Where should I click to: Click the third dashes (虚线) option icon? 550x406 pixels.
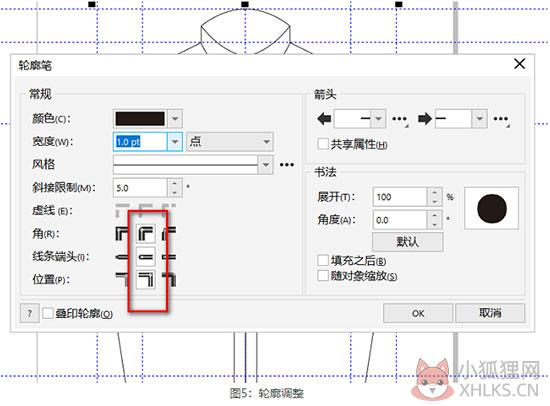(x=169, y=210)
